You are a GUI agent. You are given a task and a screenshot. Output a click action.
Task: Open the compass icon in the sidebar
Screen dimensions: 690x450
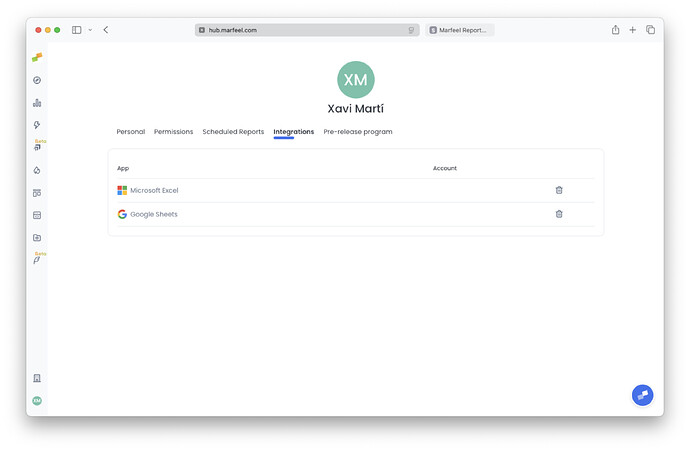[x=37, y=80]
